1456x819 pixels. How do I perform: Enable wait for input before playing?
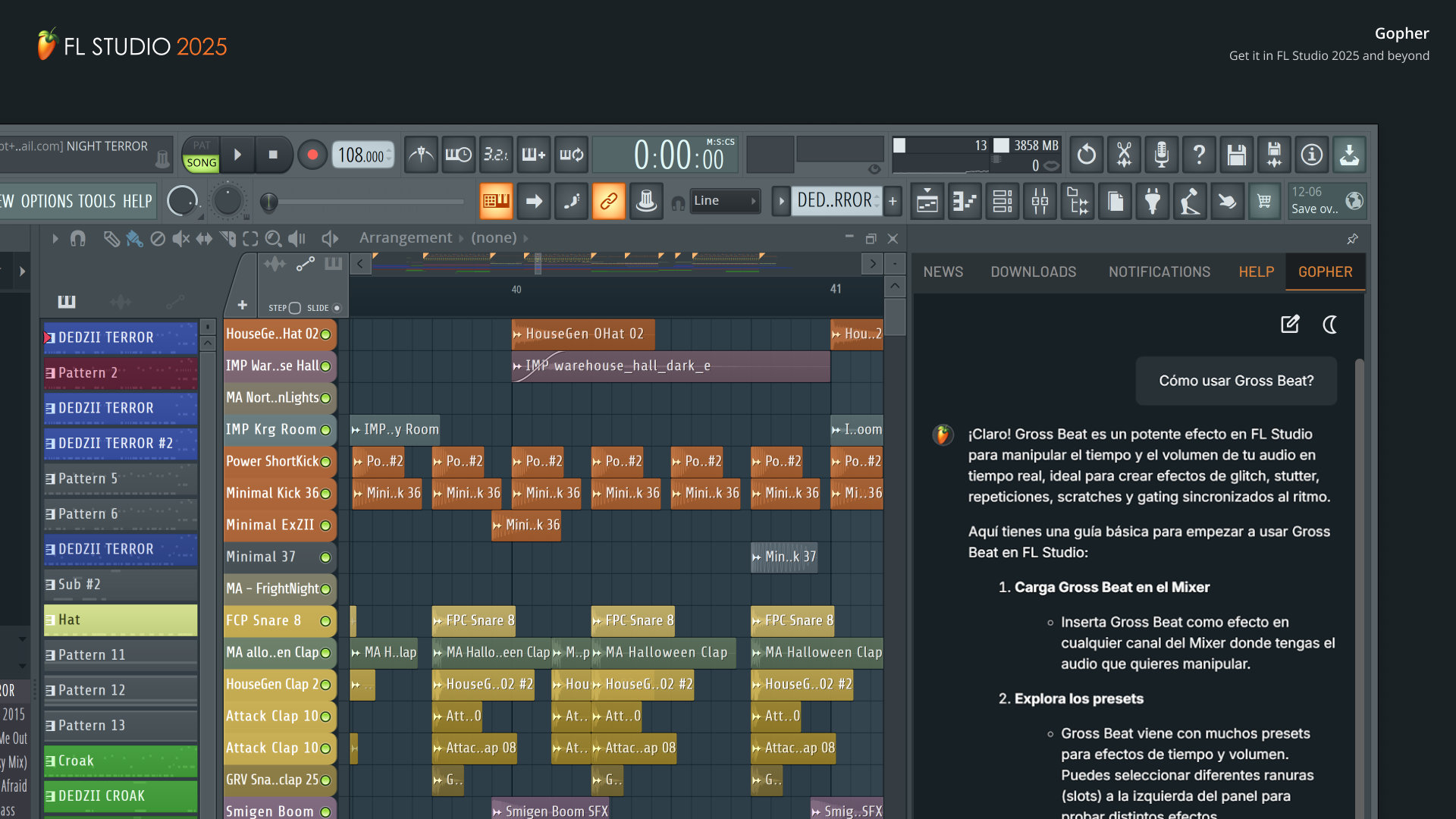459,155
